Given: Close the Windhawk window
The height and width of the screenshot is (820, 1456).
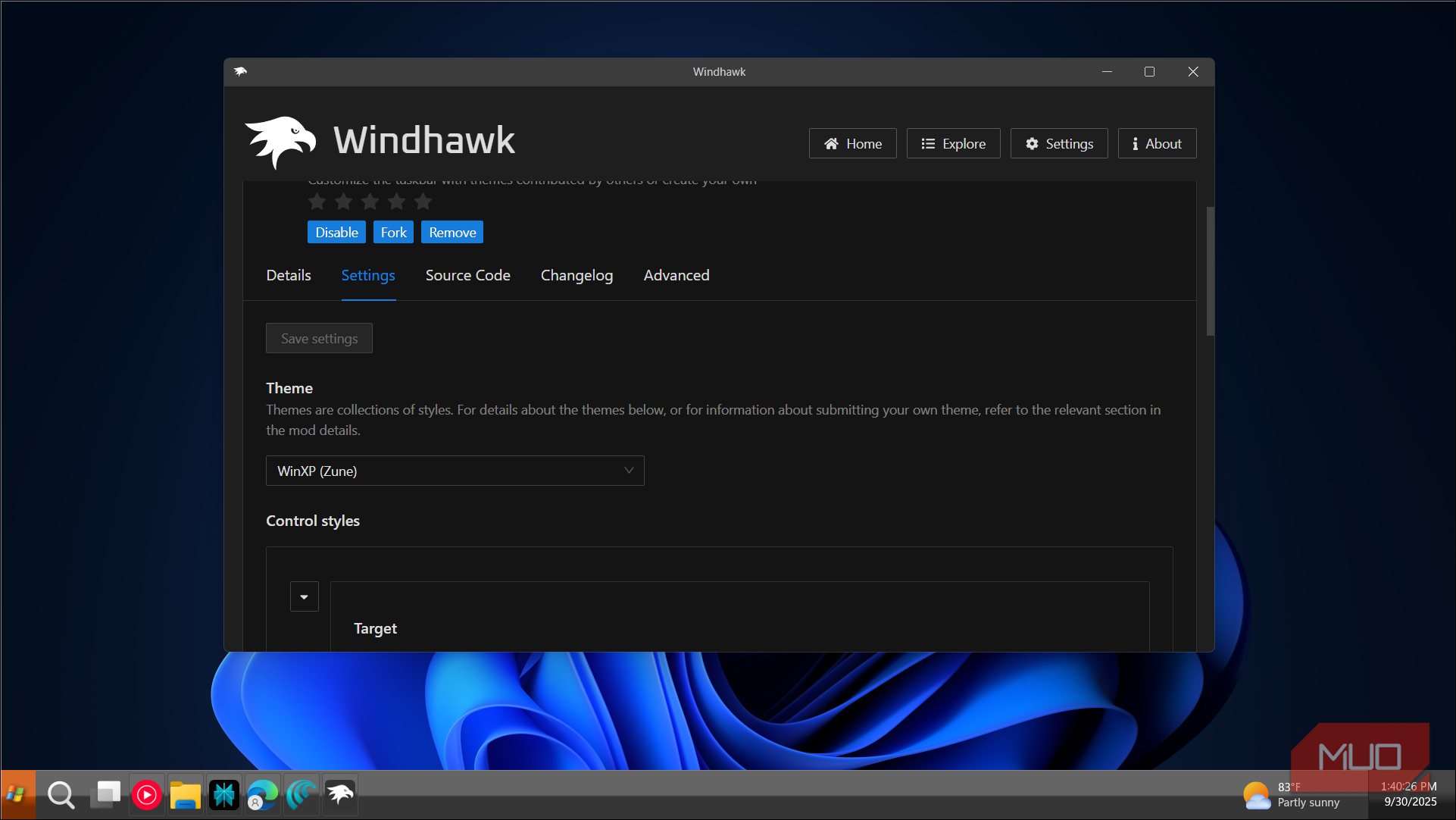Looking at the screenshot, I should point(1193,71).
